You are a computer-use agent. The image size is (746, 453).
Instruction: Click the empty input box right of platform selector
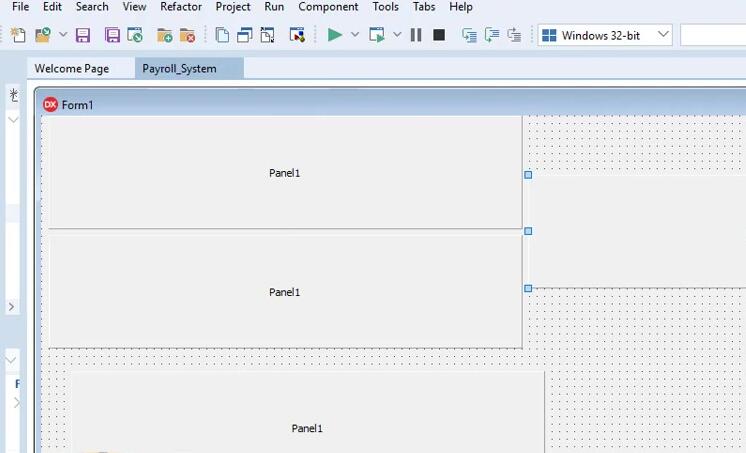pos(713,35)
